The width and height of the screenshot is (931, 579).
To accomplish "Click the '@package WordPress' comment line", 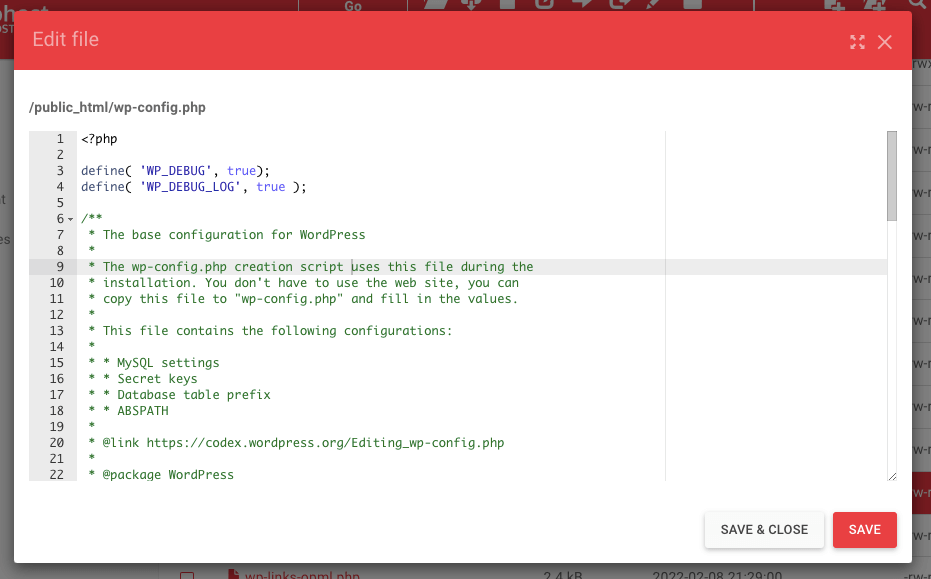I will click(161, 475).
